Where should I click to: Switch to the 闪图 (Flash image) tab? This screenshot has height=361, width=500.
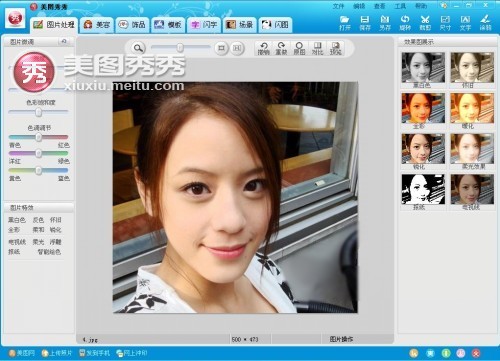pyautogui.click(x=275, y=25)
